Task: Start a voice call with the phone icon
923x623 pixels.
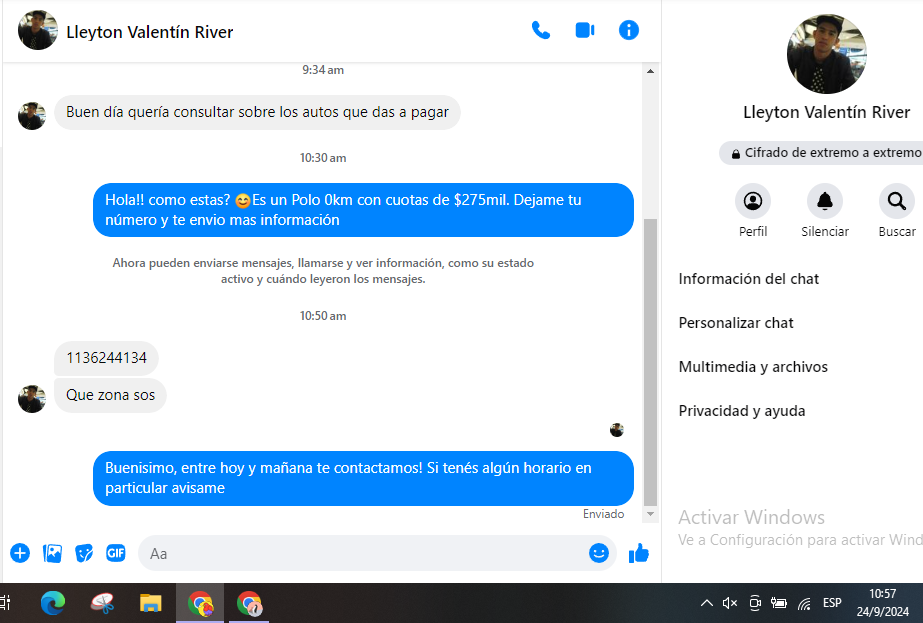Action: pyautogui.click(x=541, y=30)
